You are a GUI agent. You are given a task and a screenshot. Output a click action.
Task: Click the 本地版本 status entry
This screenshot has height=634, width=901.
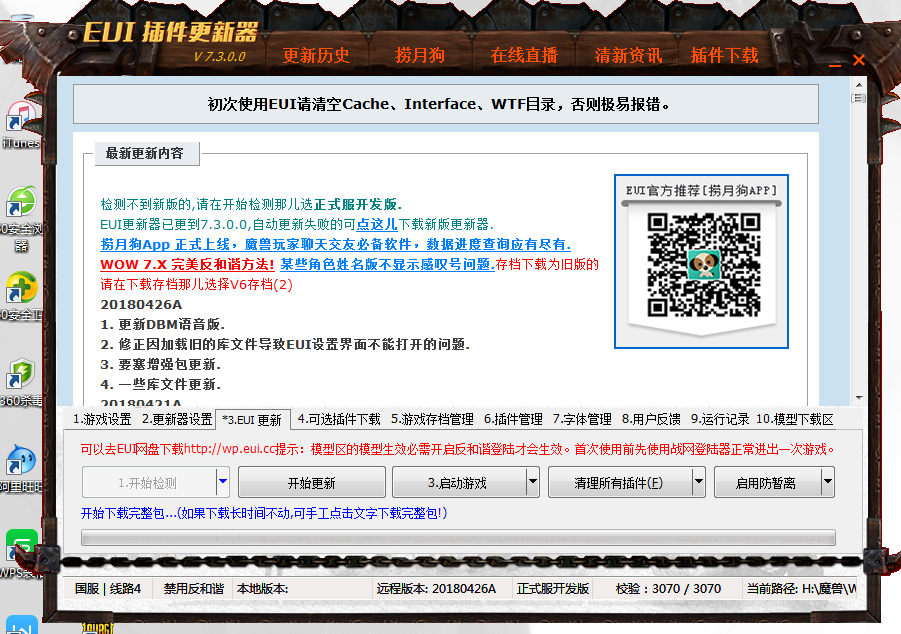tap(263, 589)
